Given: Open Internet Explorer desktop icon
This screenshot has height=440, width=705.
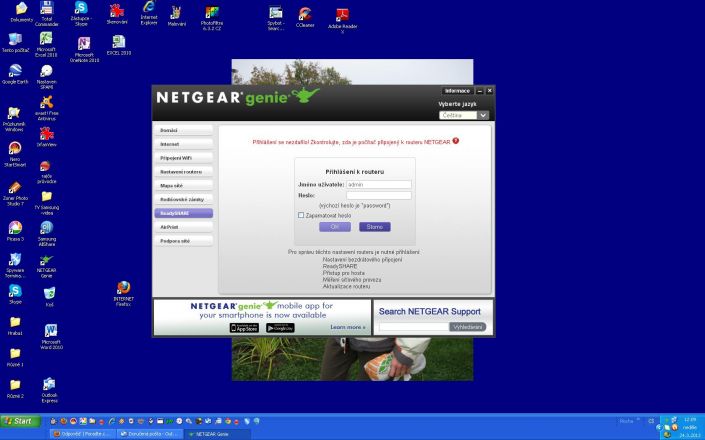Looking at the screenshot, I should pos(149,13).
